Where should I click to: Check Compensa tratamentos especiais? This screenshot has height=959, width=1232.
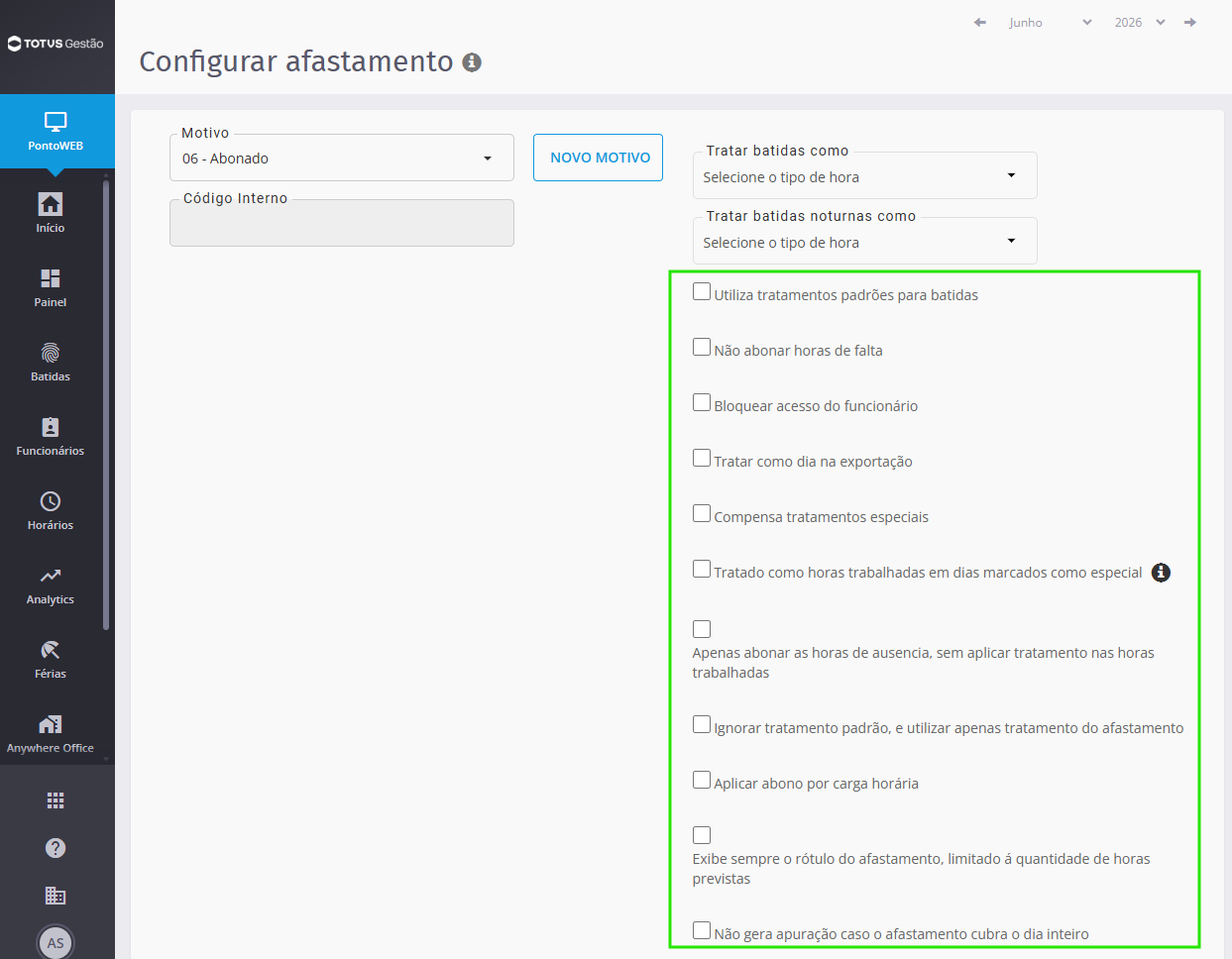702,514
